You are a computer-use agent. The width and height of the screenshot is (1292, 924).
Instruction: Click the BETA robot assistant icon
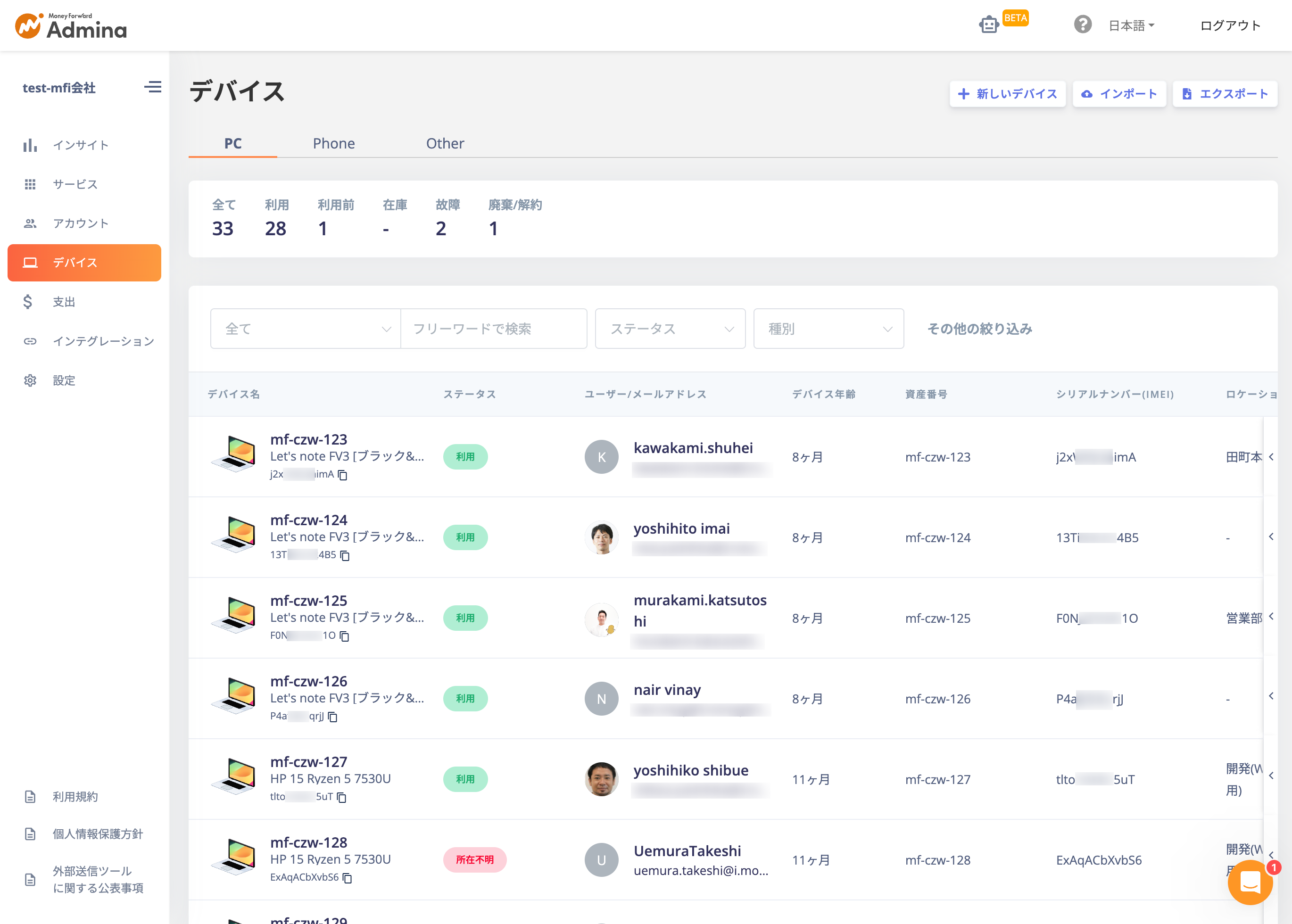(x=989, y=25)
